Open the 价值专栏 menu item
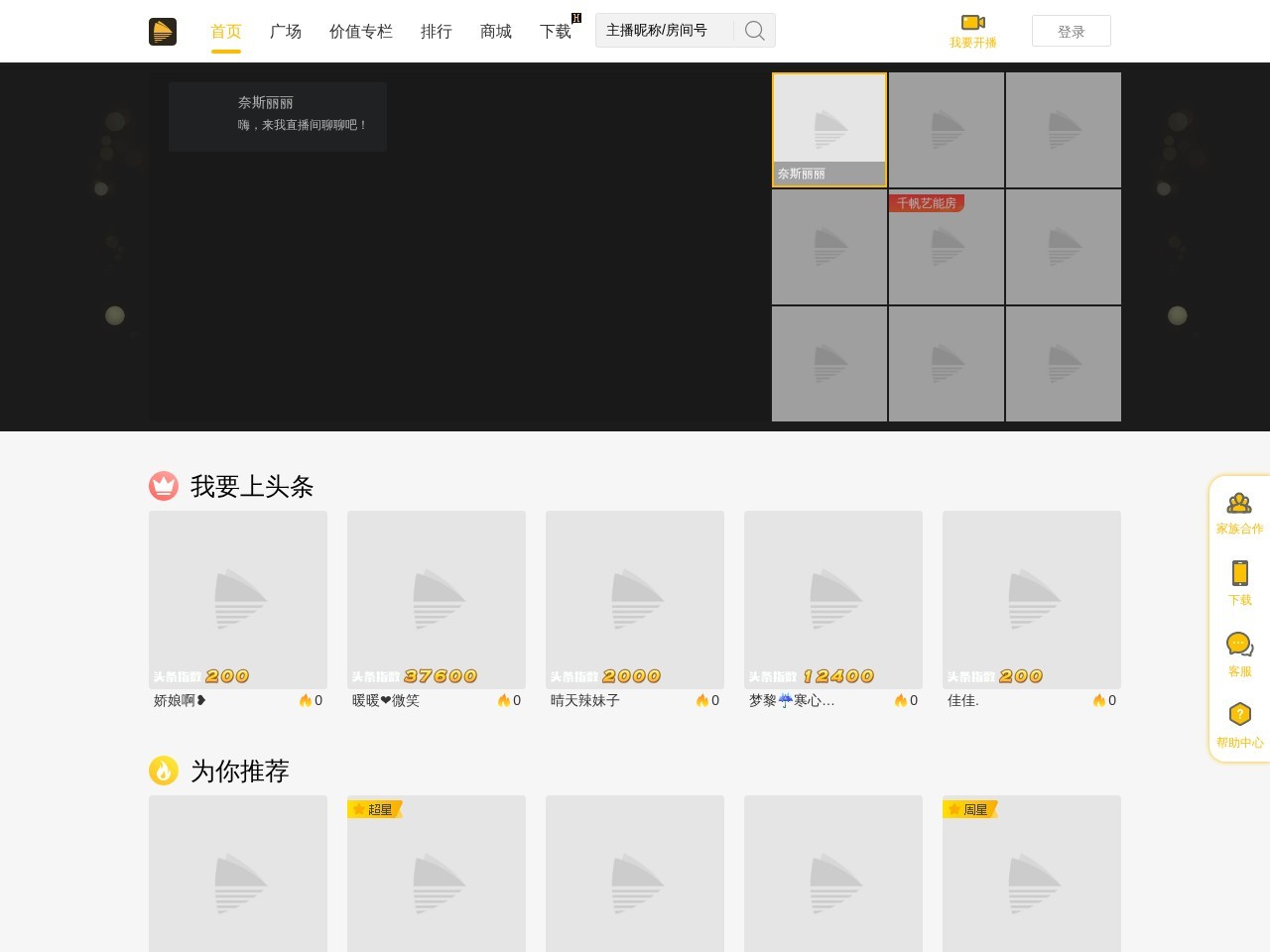 pyautogui.click(x=361, y=32)
